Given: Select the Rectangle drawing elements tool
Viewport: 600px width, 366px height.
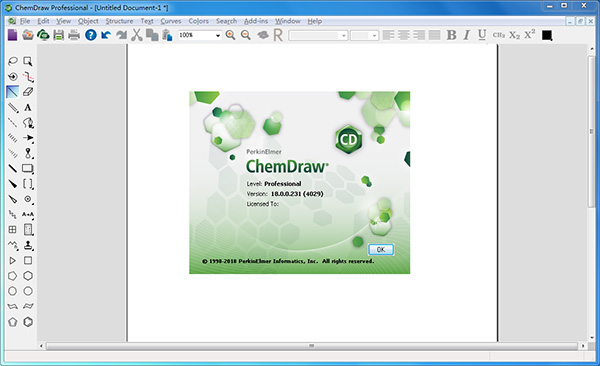Looking at the screenshot, I should [28, 168].
